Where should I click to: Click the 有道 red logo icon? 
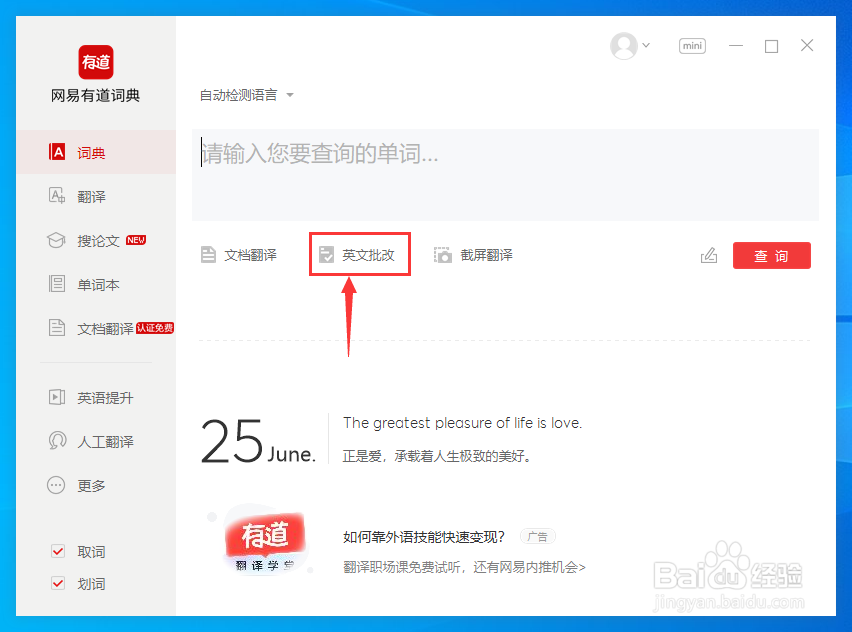96,62
